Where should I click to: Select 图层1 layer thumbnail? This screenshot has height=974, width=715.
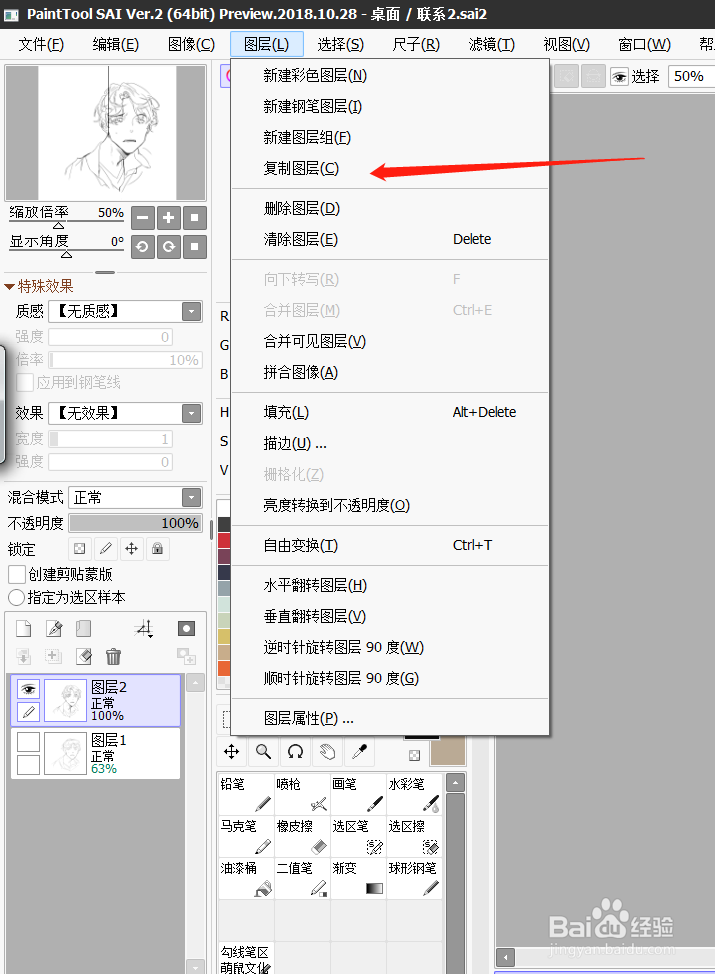[x=66, y=753]
